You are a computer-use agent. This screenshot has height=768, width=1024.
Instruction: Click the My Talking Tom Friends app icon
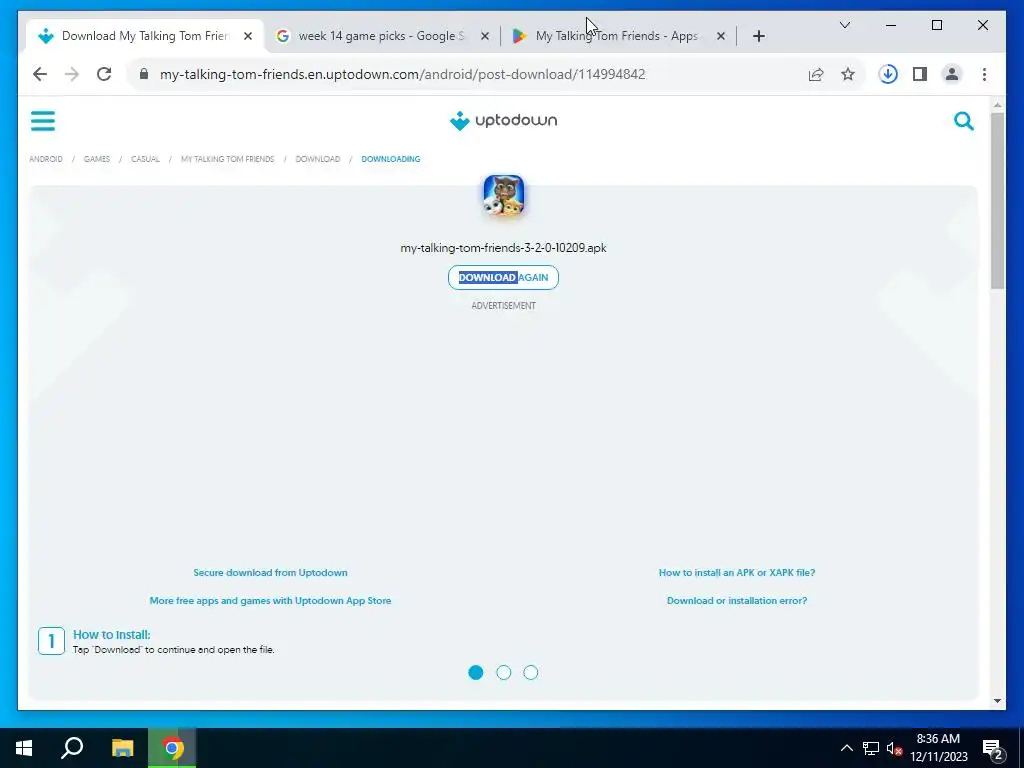pyautogui.click(x=504, y=195)
